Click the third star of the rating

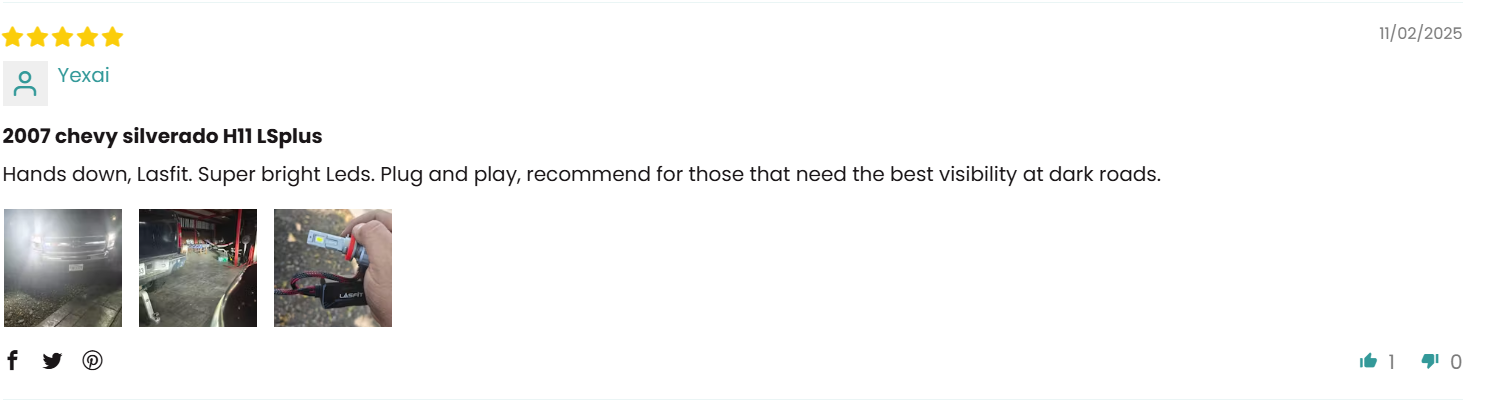[63, 38]
